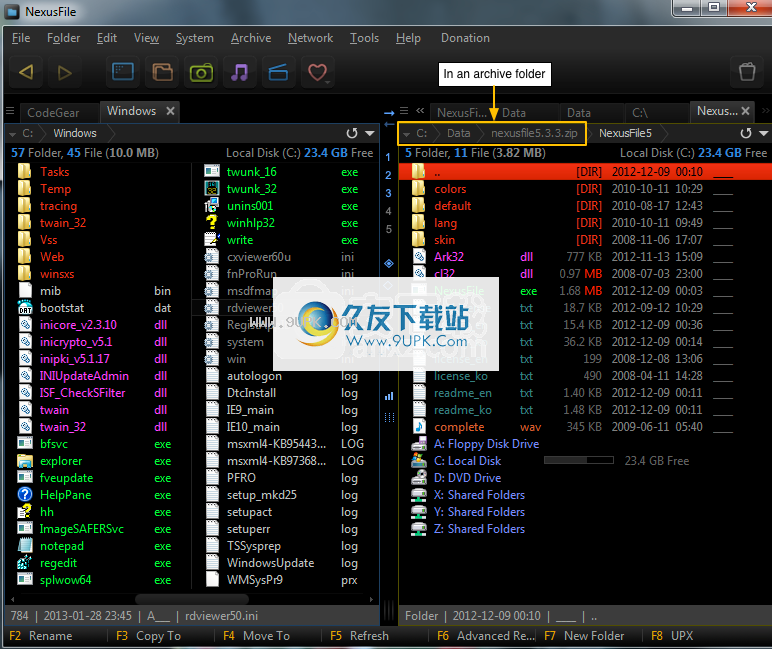Select the complete wav audio icon
This screenshot has width=772, height=649.
click(x=419, y=426)
